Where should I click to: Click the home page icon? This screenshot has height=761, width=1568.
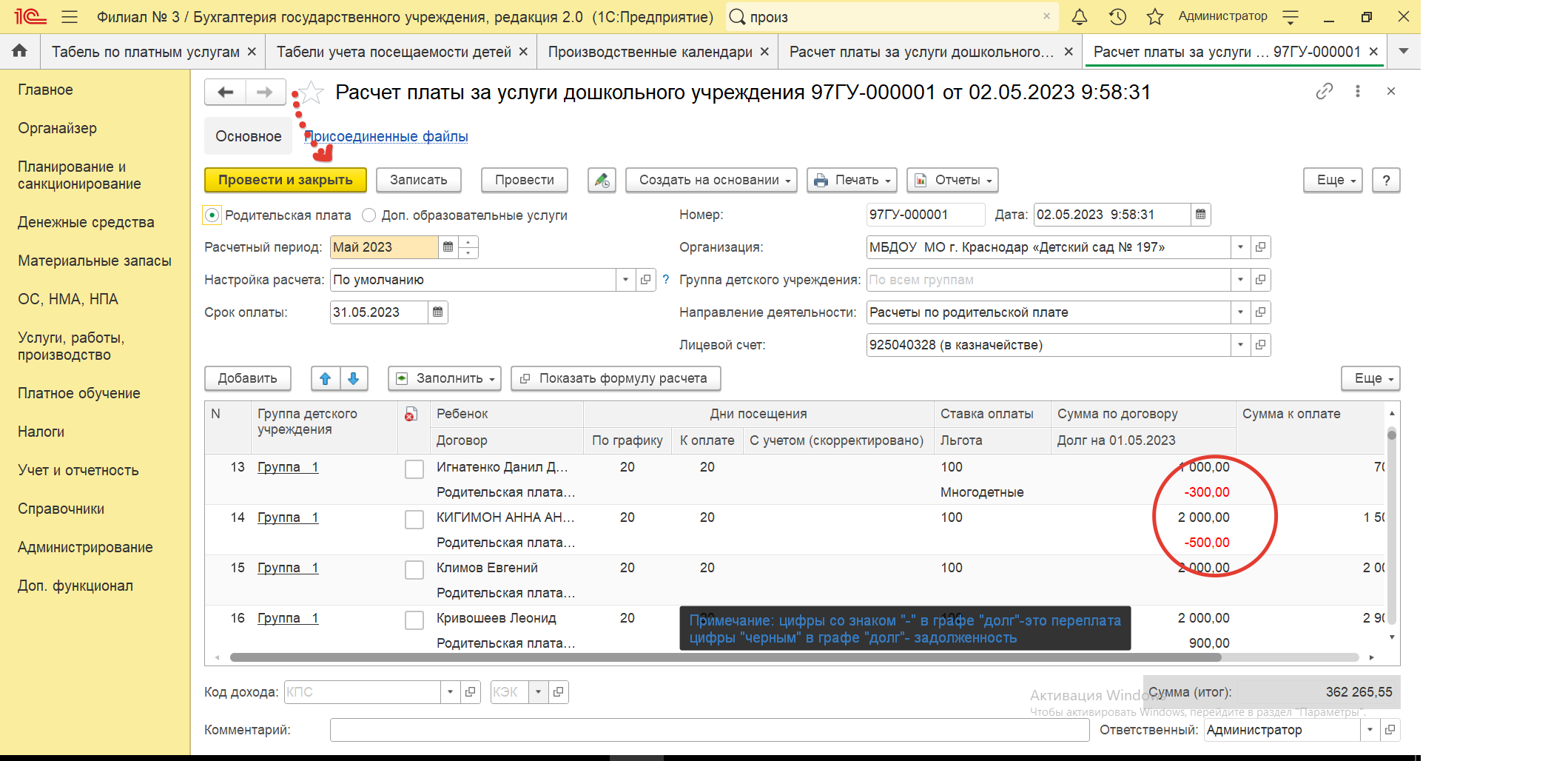pos(20,51)
